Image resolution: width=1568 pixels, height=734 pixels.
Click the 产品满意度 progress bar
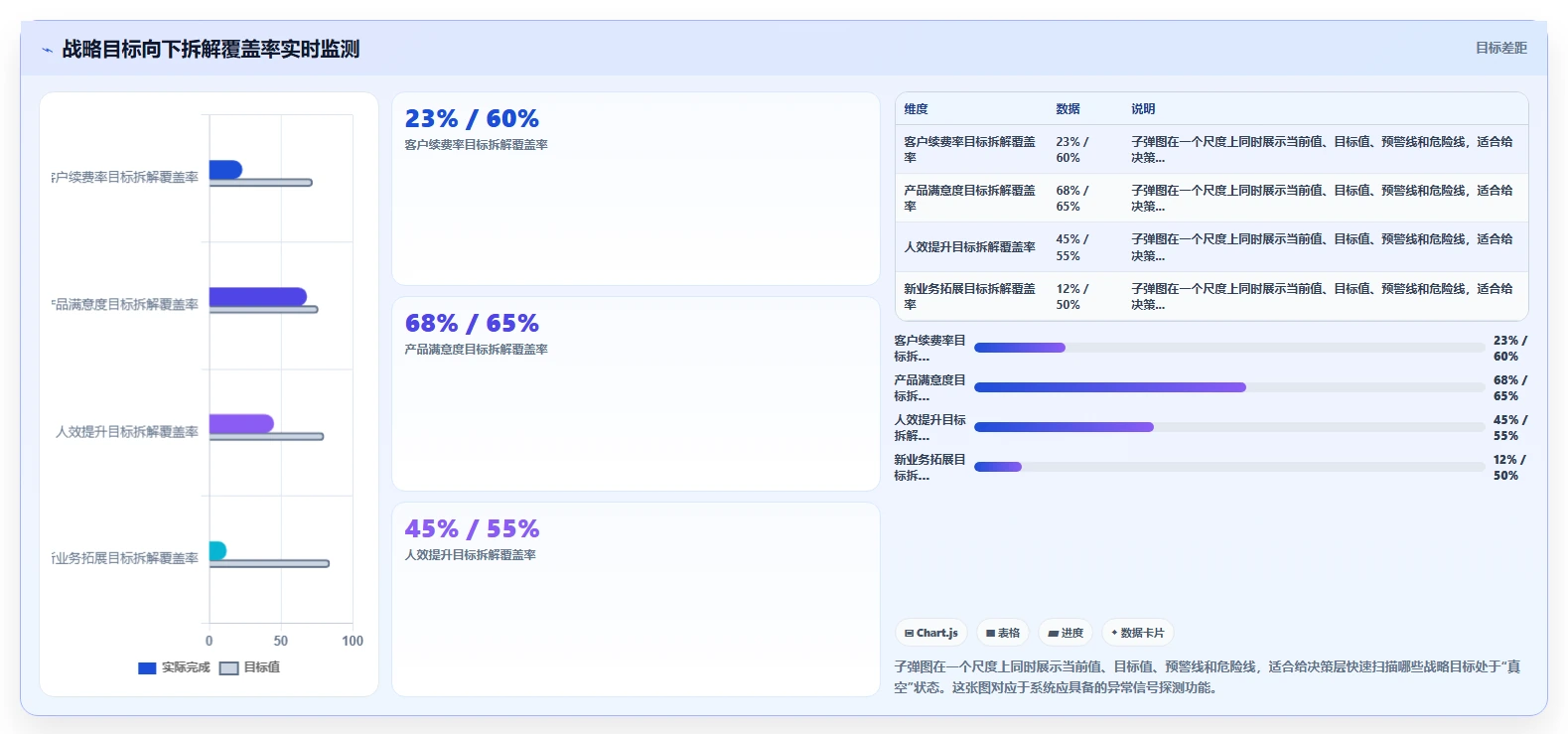[1229, 387]
